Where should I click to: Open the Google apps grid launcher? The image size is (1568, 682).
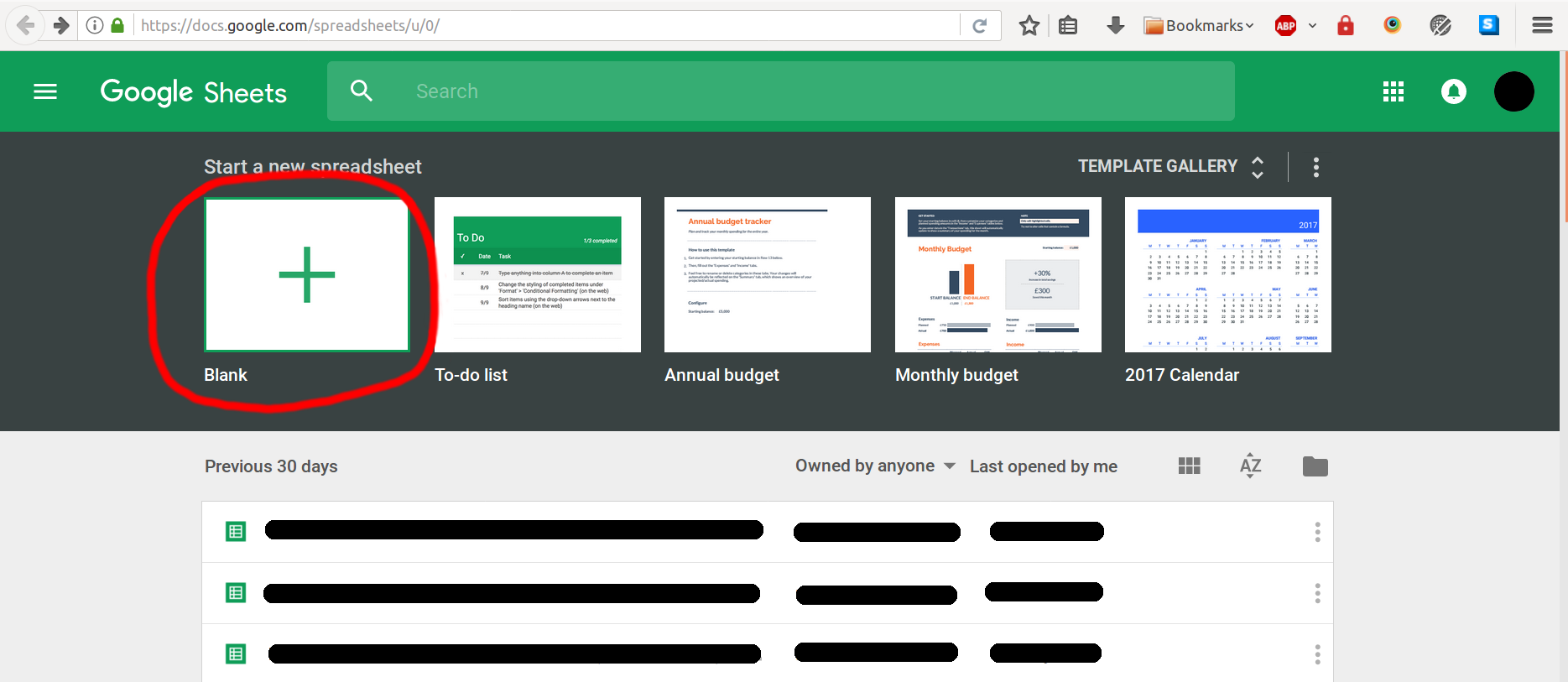[x=1393, y=91]
